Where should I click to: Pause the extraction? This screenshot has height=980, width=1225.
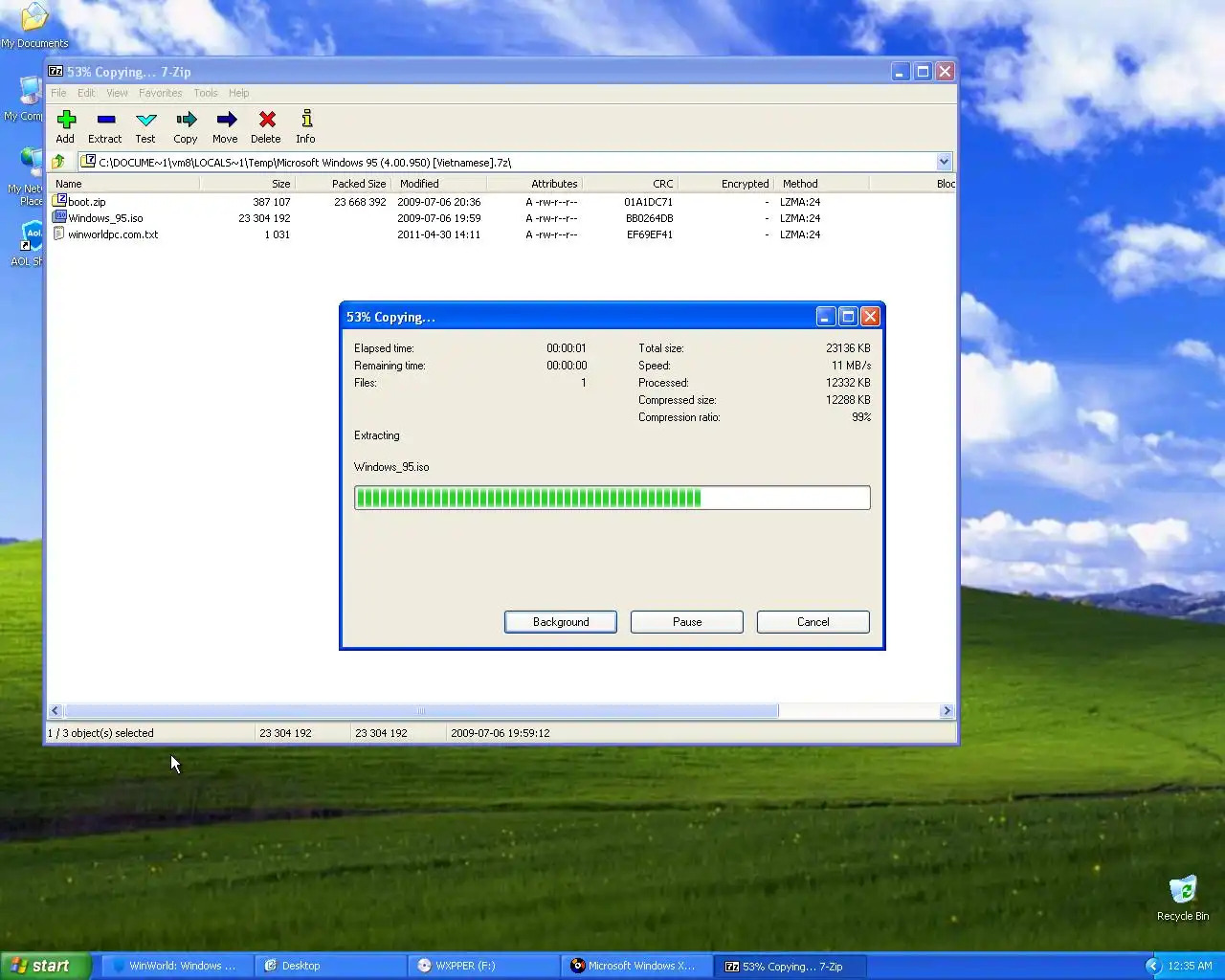687,622
